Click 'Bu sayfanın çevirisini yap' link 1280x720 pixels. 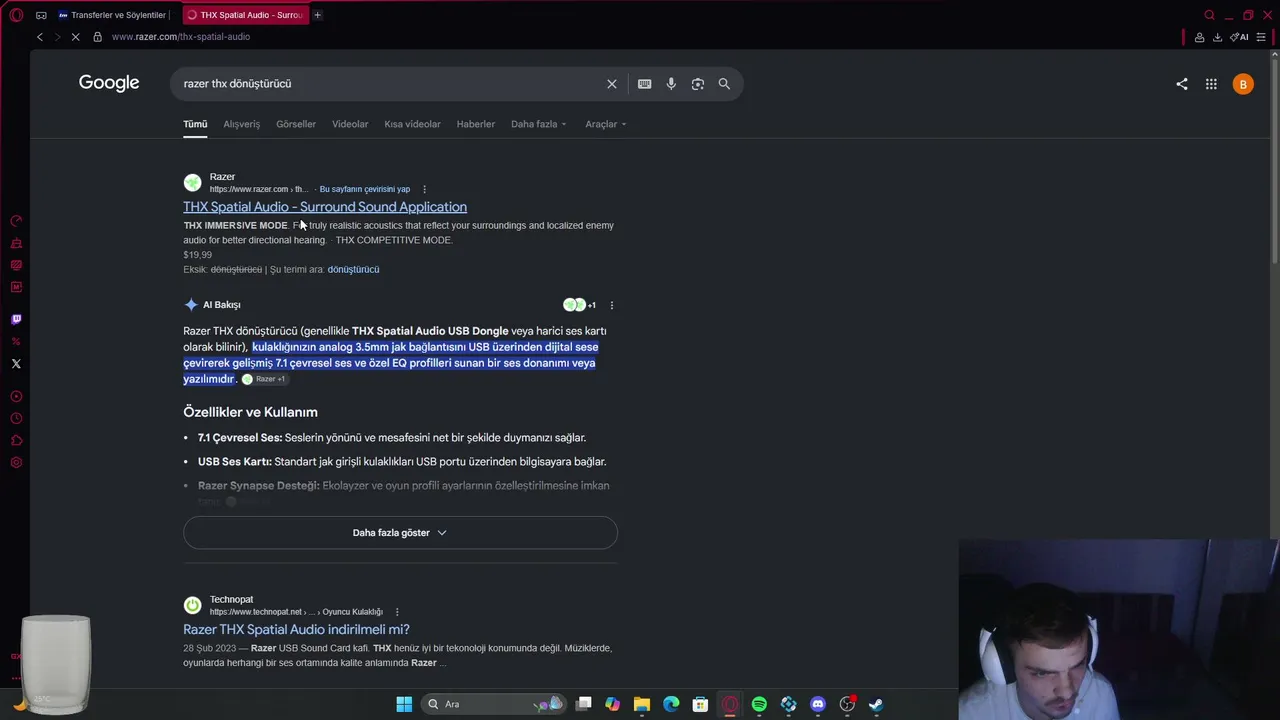tap(365, 189)
